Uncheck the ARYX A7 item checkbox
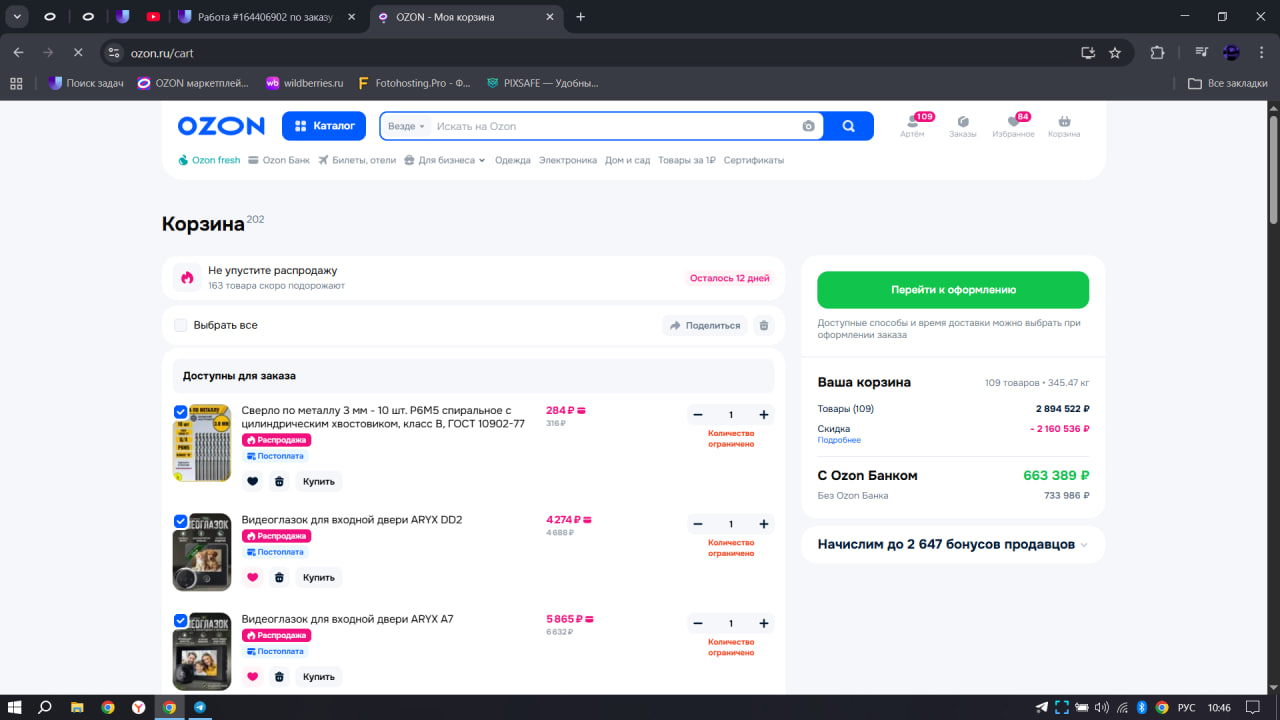The height and width of the screenshot is (720, 1280). coord(181,620)
